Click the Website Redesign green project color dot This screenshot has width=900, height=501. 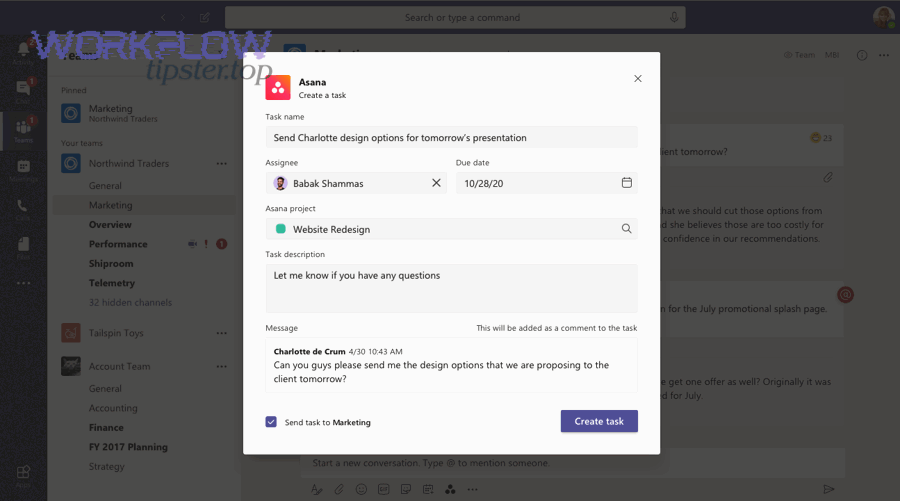coord(281,229)
